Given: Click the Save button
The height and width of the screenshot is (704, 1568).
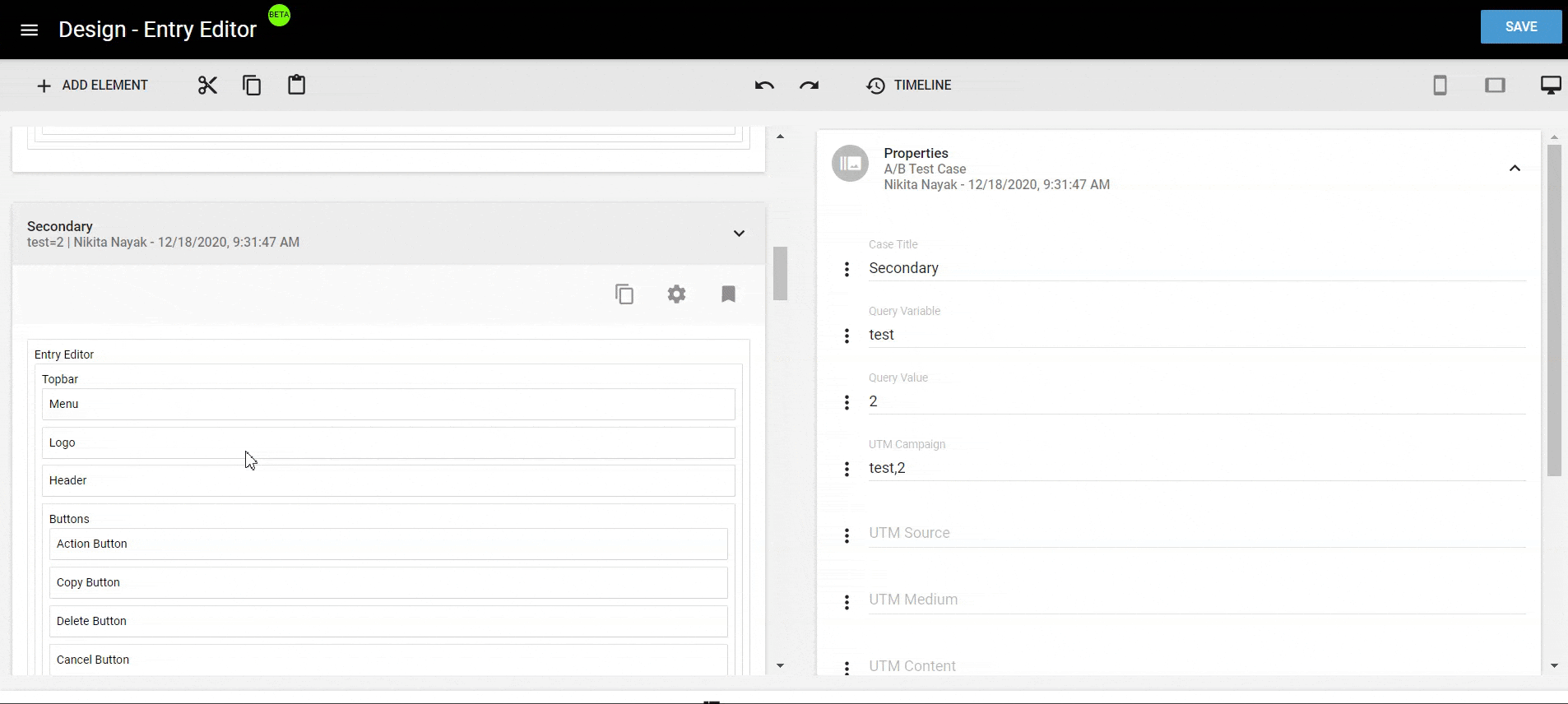Looking at the screenshot, I should [1520, 27].
